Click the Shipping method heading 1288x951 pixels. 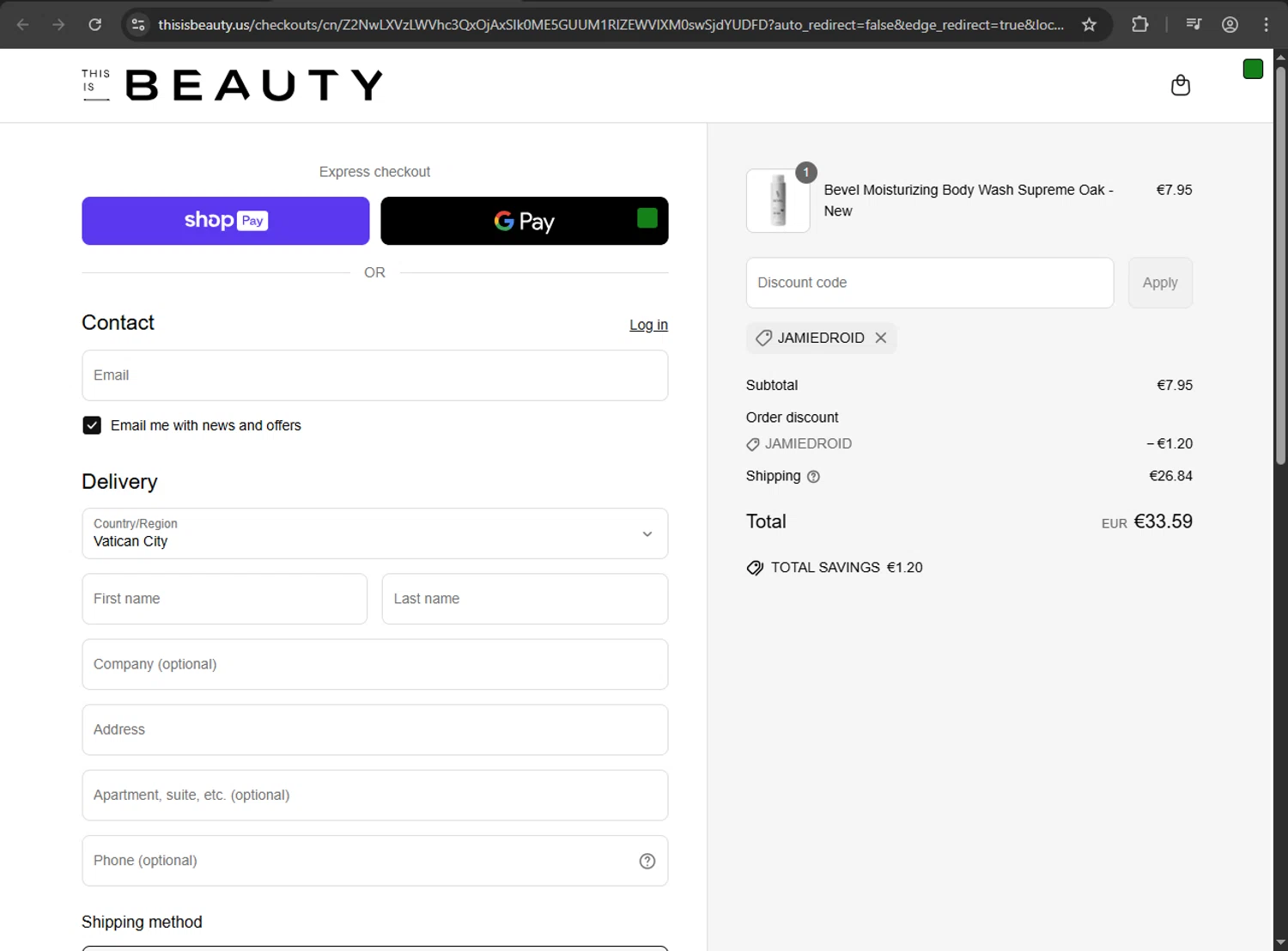142,922
